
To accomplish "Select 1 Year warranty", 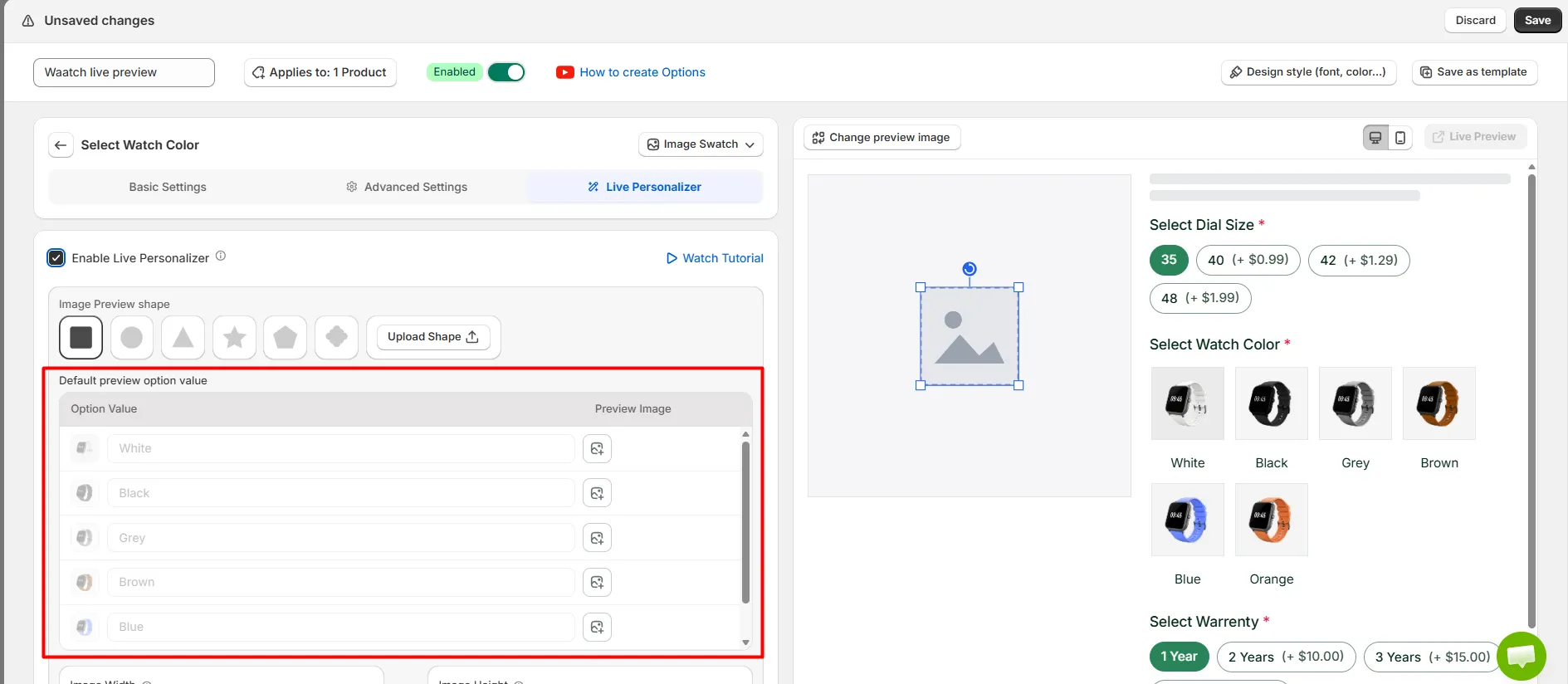I will [x=1179, y=657].
